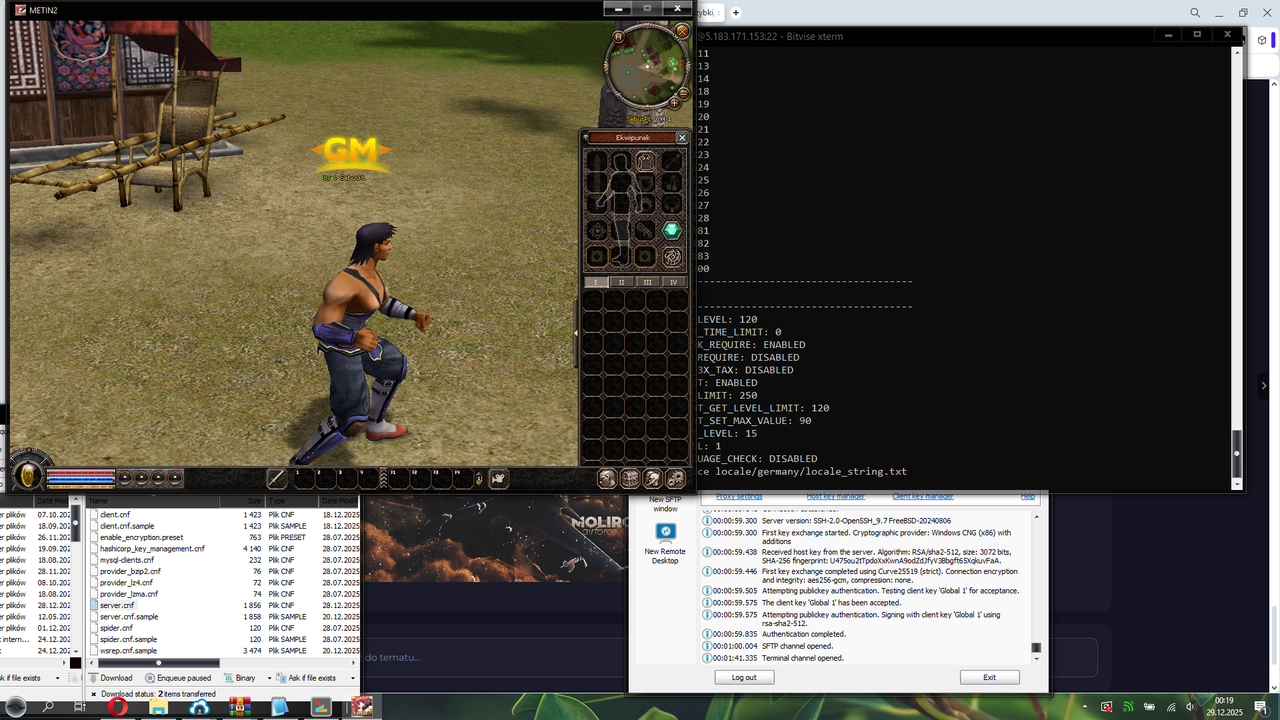Sort file list by Name column header
The width and height of the screenshot is (1280, 720).
click(153, 501)
